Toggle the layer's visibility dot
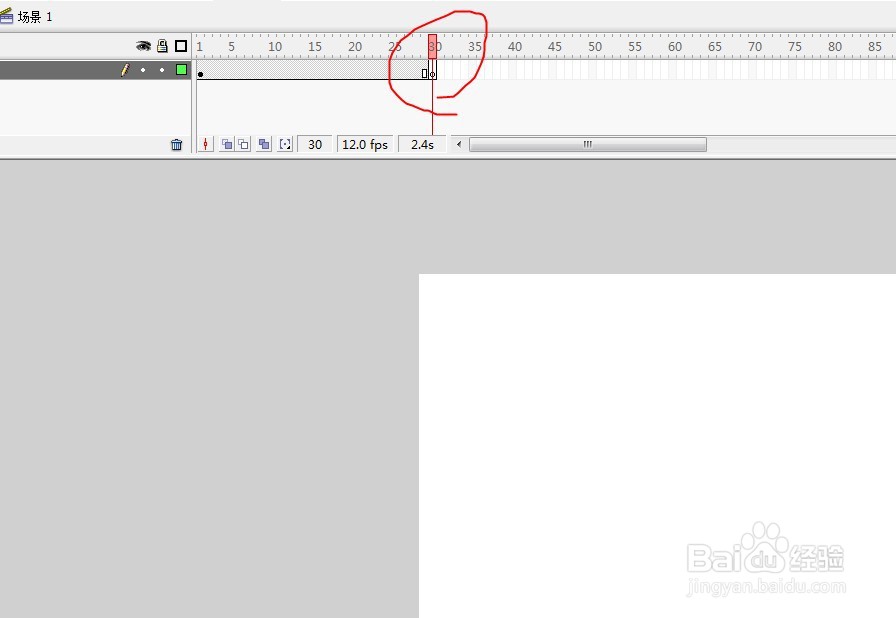The width and height of the screenshot is (896, 618). 143,70
